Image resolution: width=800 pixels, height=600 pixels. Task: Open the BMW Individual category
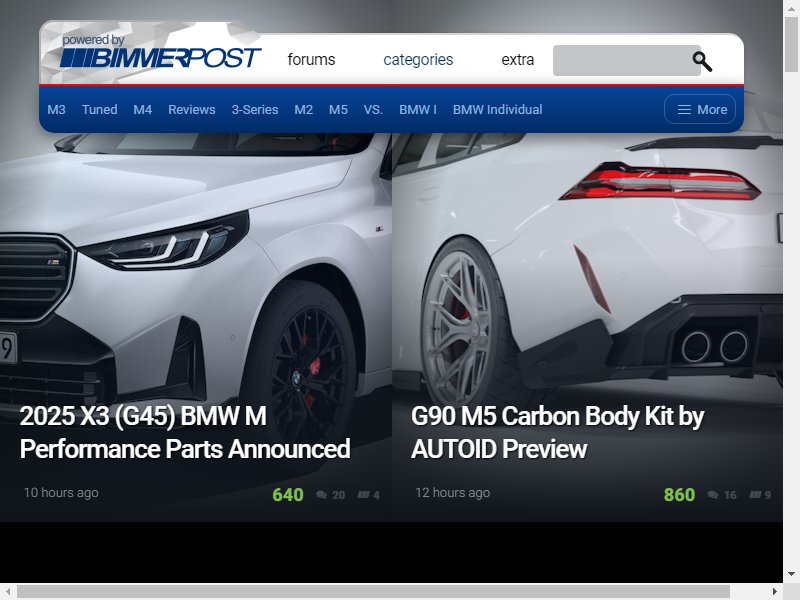click(497, 110)
